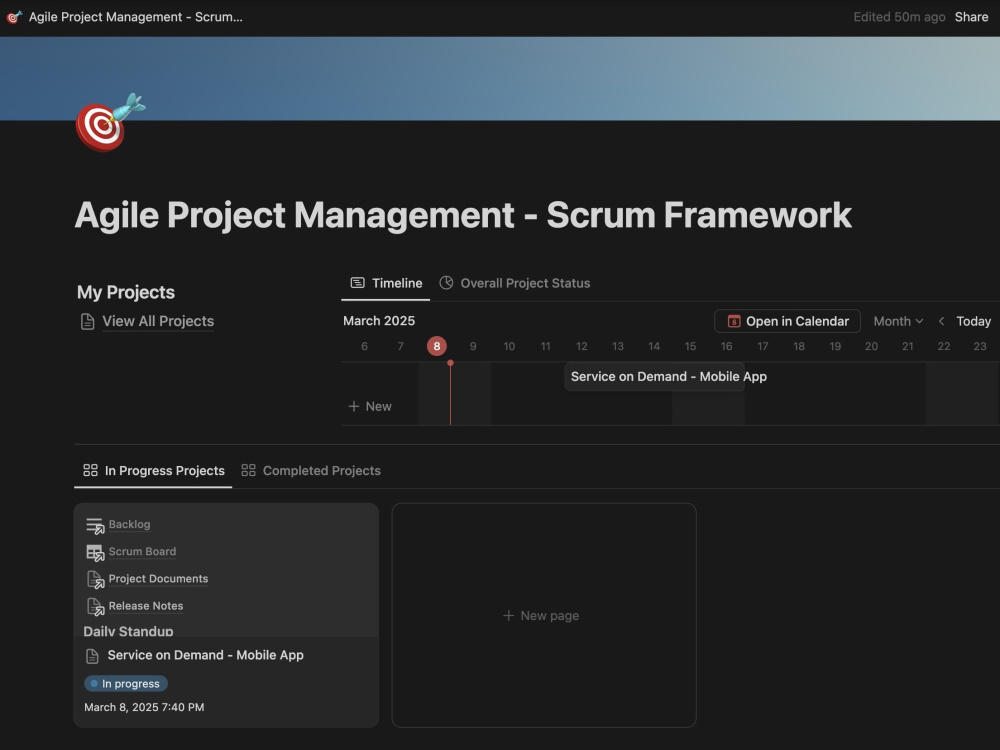Click the red calendar icon in Open in Calendar
This screenshot has height=750, width=1000.
734,321
